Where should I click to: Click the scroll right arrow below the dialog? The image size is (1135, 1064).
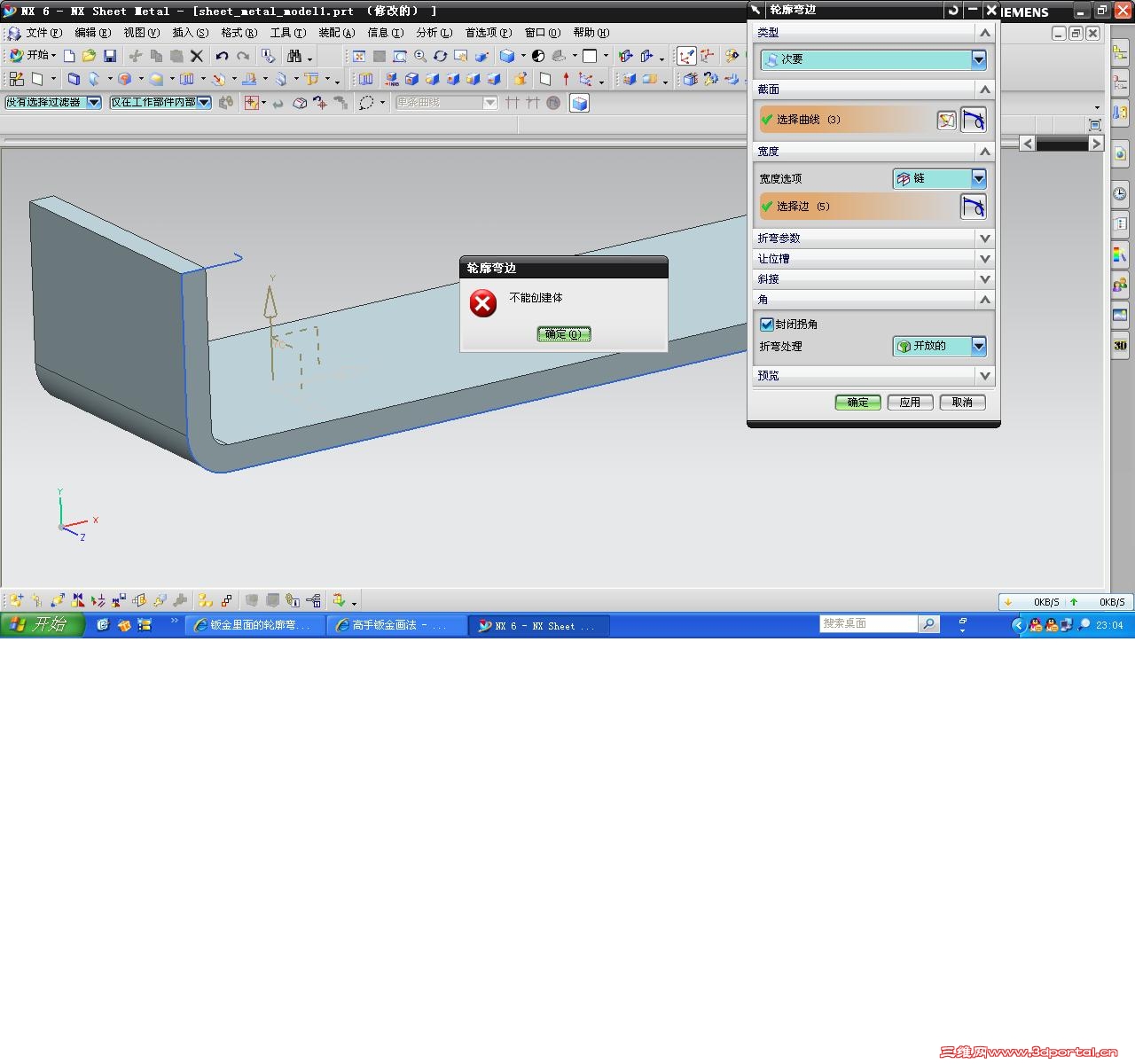(x=1096, y=144)
